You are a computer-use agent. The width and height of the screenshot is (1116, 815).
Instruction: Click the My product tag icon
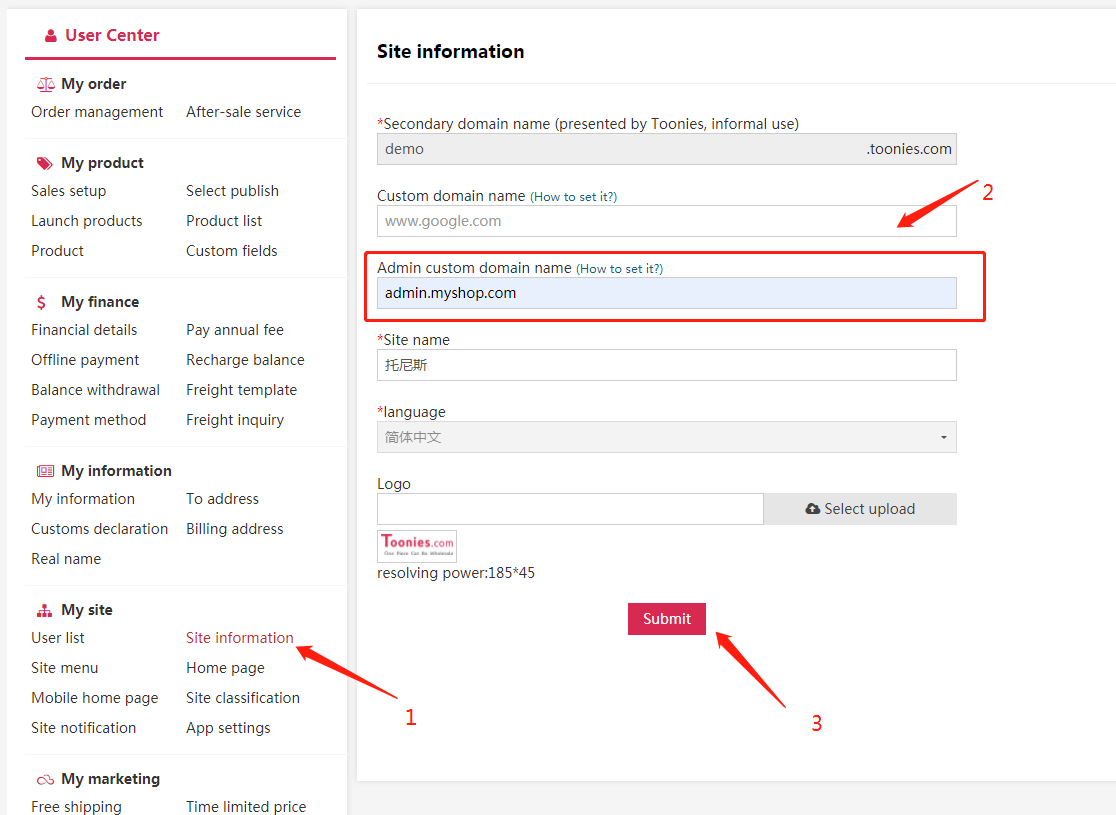[x=45, y=163]
